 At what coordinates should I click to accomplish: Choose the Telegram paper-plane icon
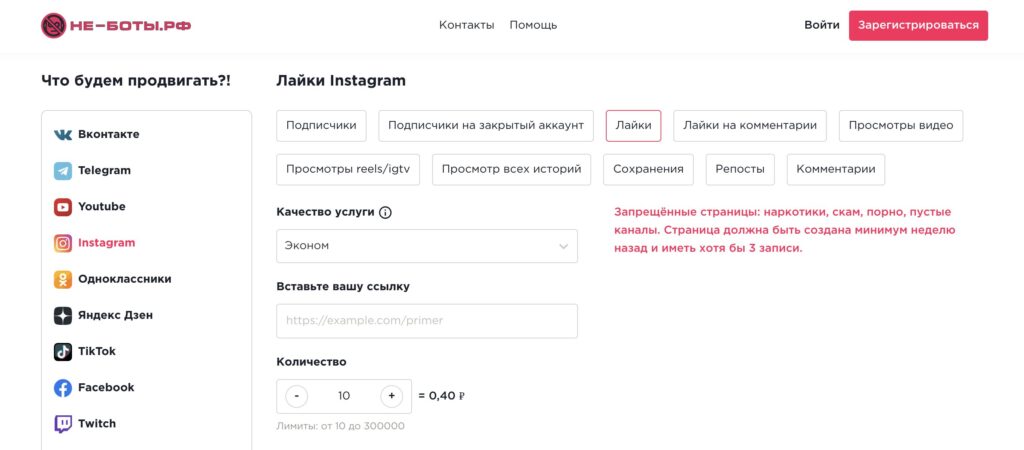(x=63, y=171)
